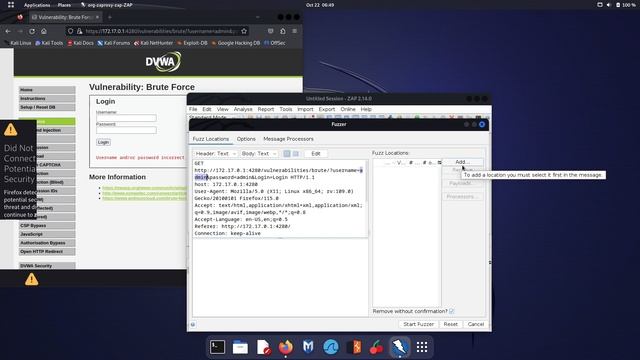640x360 pixels.
Task: Open Terminal from the dock
Action: point(217,347)
